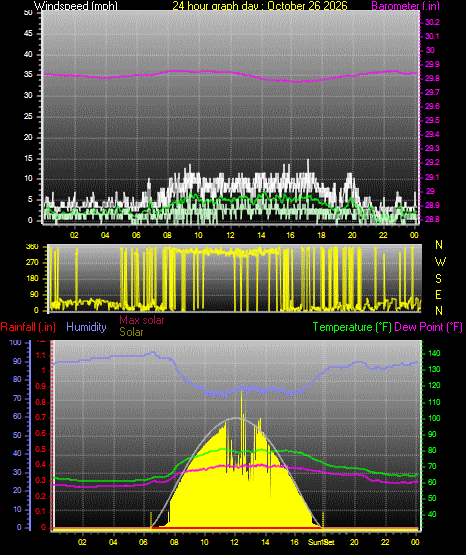The height and width of the screenshot is (555, 466).
Task: Select the 100 value on temperature axis
Action: [x=434, y=418]
